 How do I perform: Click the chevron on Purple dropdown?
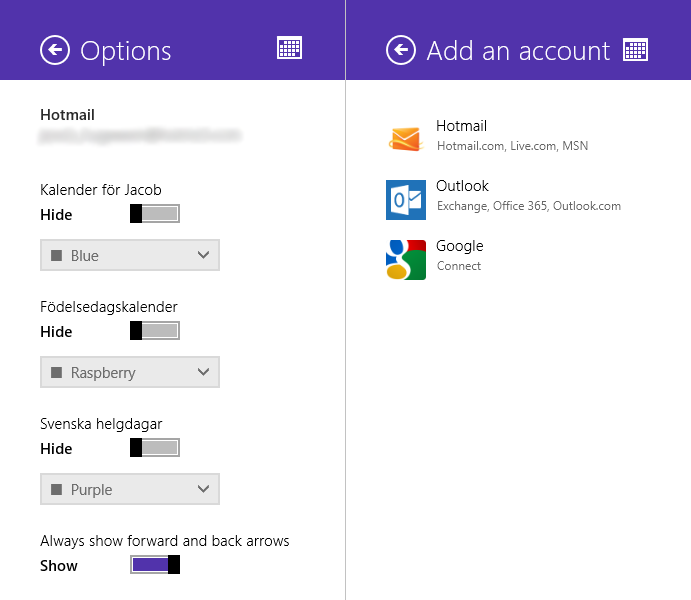[204, 489]
